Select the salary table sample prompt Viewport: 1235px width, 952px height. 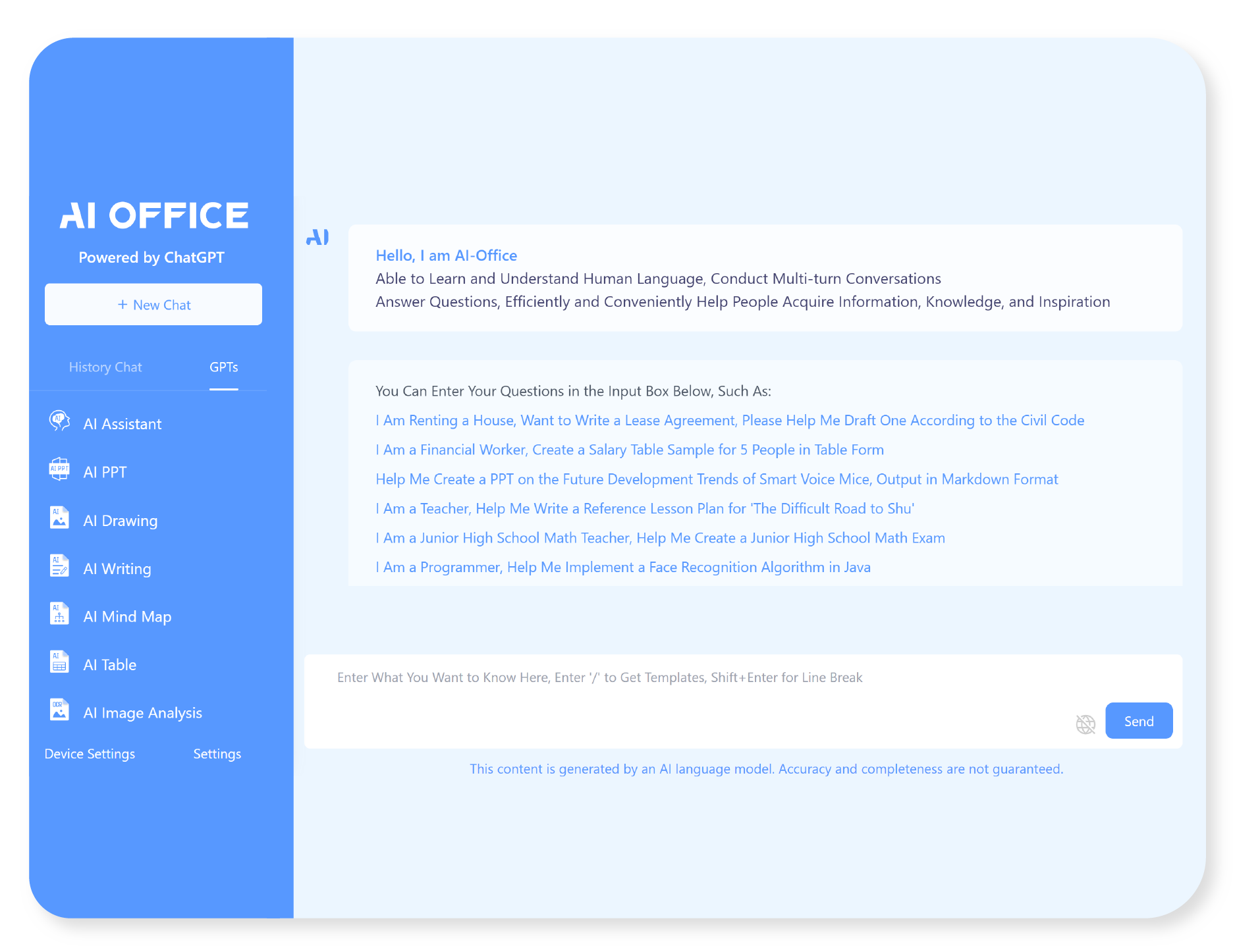[x=629, y=450]
